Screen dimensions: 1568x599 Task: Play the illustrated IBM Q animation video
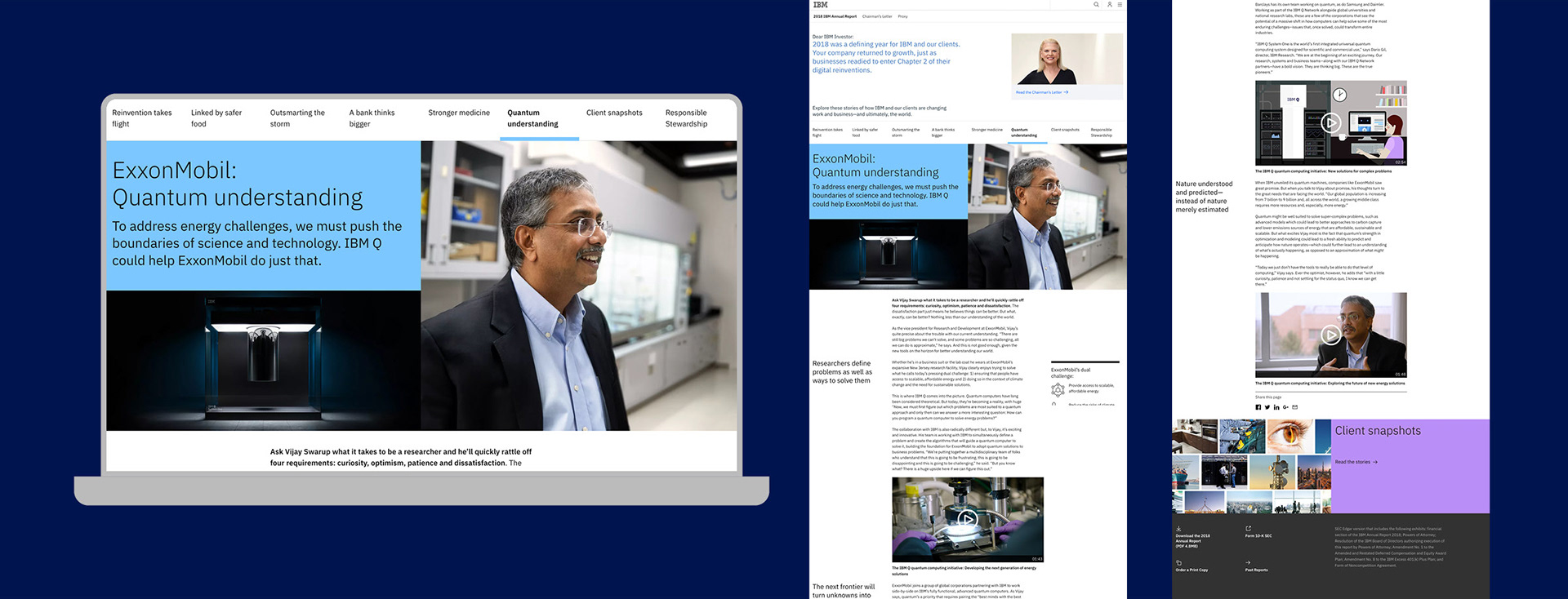1330,123
